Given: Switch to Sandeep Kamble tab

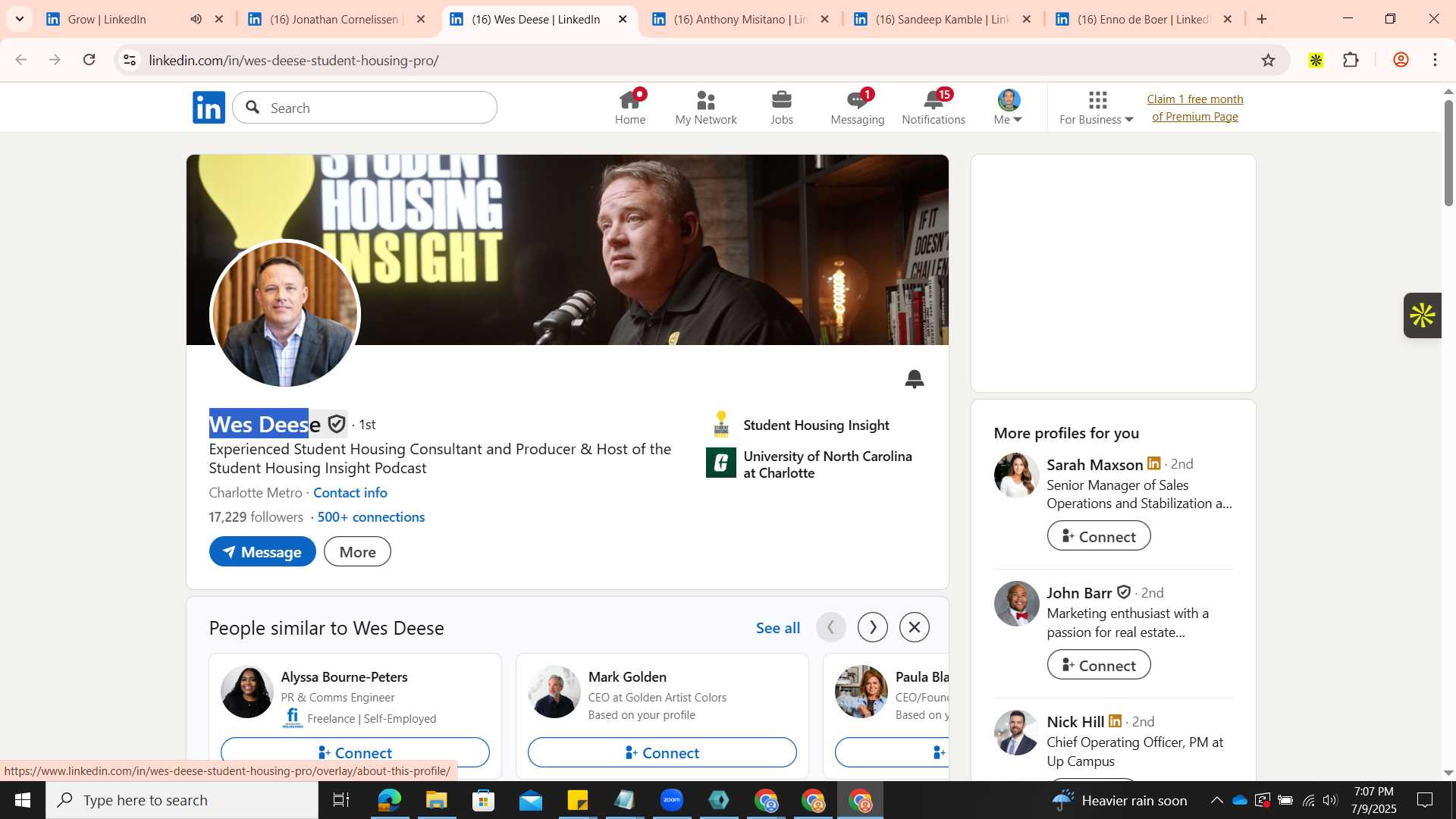Looking at the screenshot, I should pos(942,19).
